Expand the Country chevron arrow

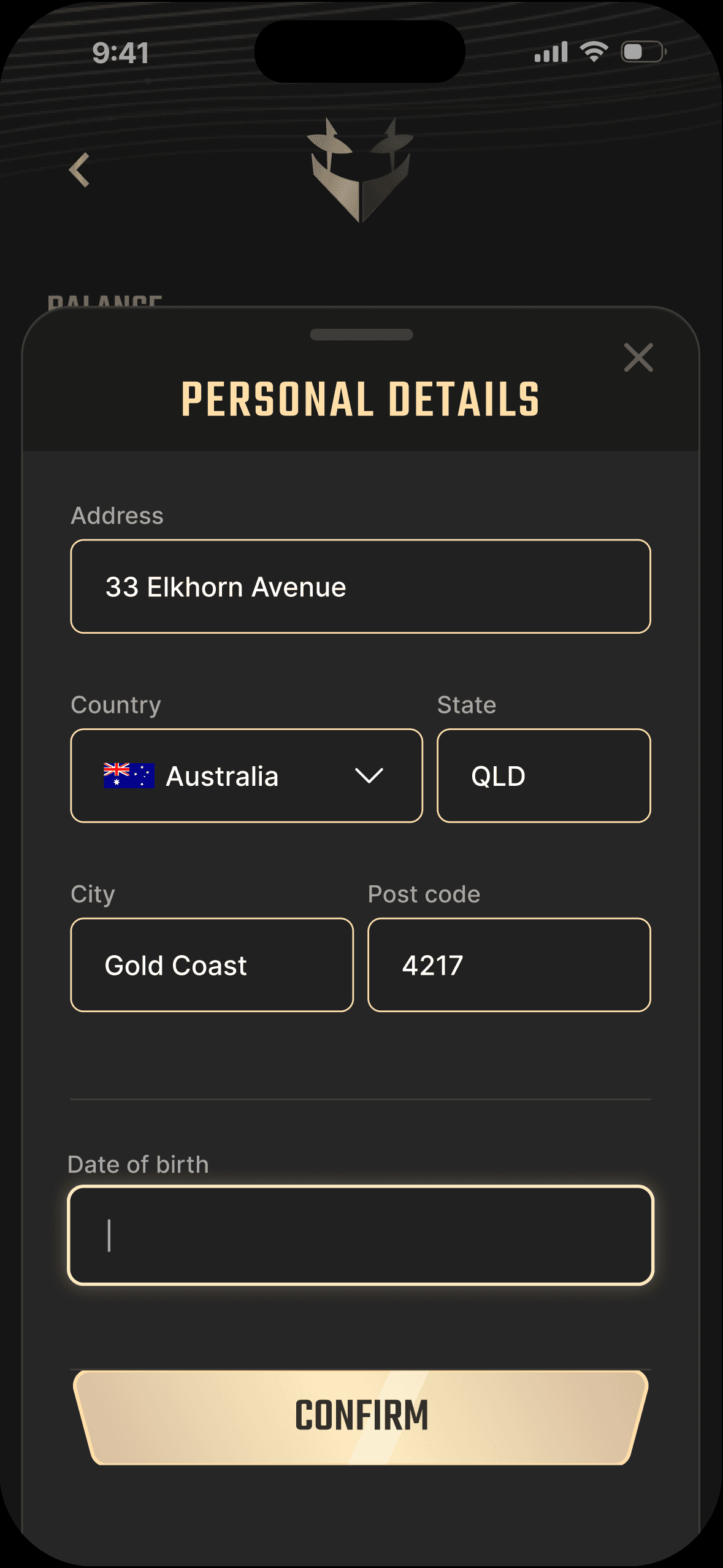pos(369,775)
